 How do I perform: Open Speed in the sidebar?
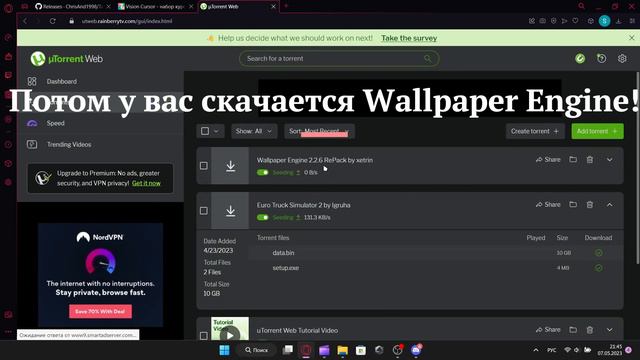point(56,123)
